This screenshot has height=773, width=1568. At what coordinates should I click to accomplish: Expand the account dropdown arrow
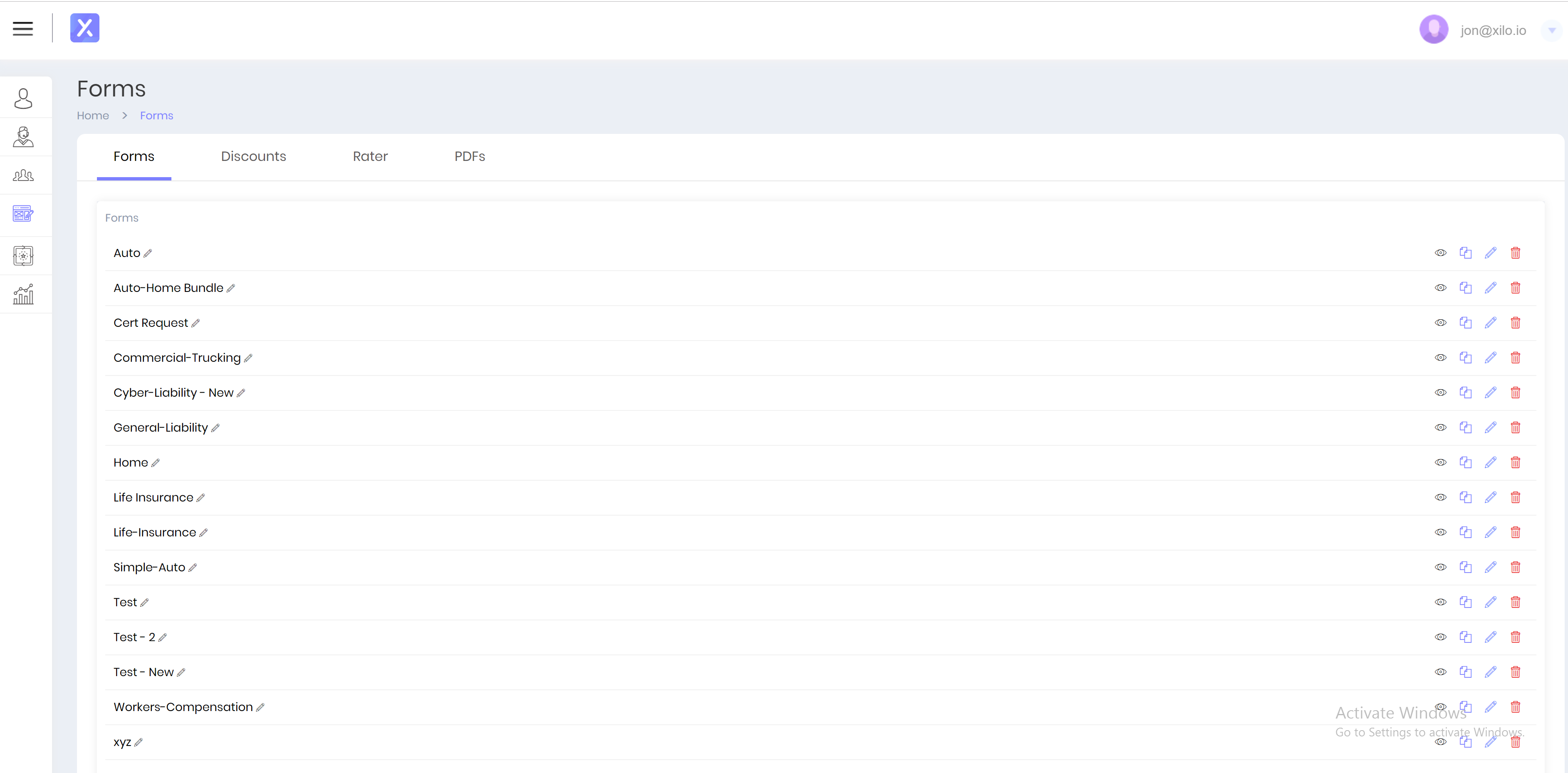click(x=1551, y=30)
